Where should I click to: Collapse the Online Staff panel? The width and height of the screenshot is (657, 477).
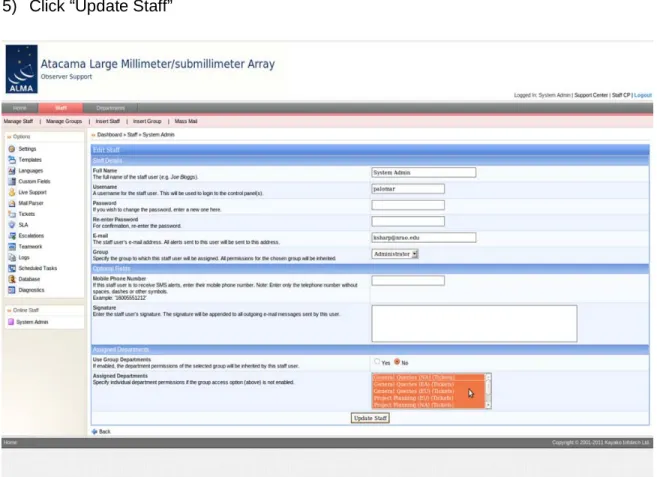pyautogui.click(x=9, y=310)
